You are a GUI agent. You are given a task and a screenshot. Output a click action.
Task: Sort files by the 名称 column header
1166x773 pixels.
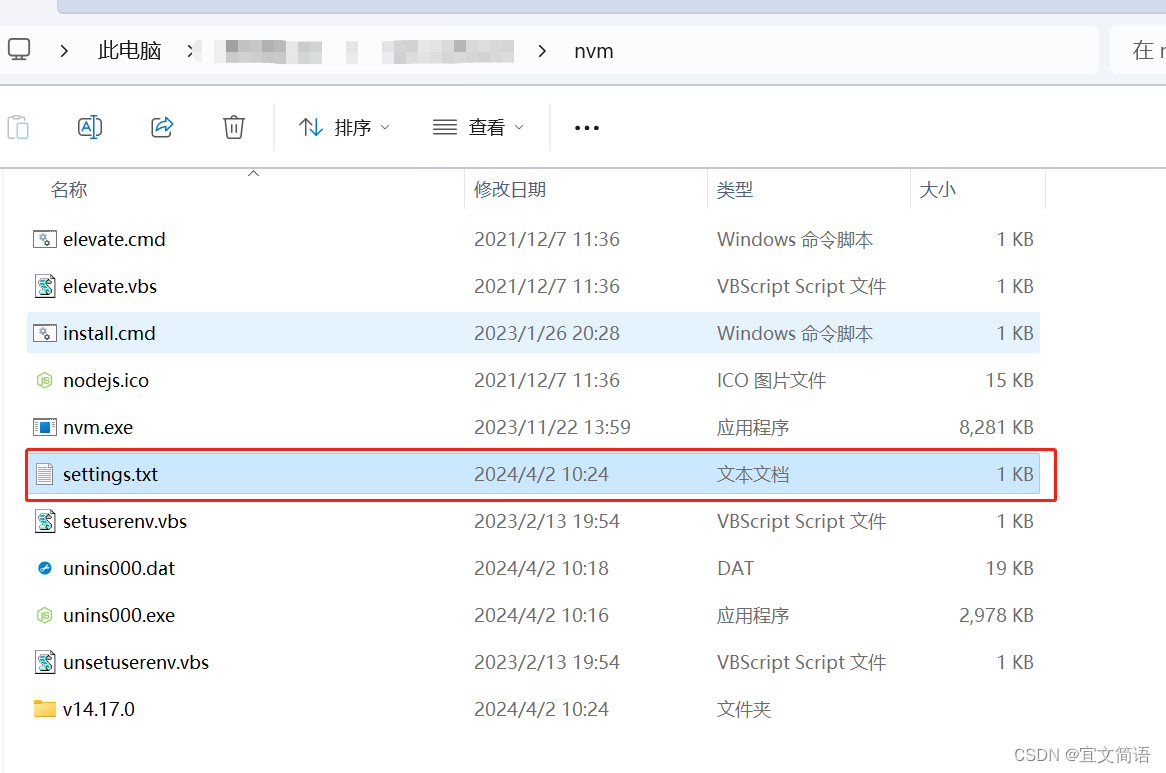(69, 189)
